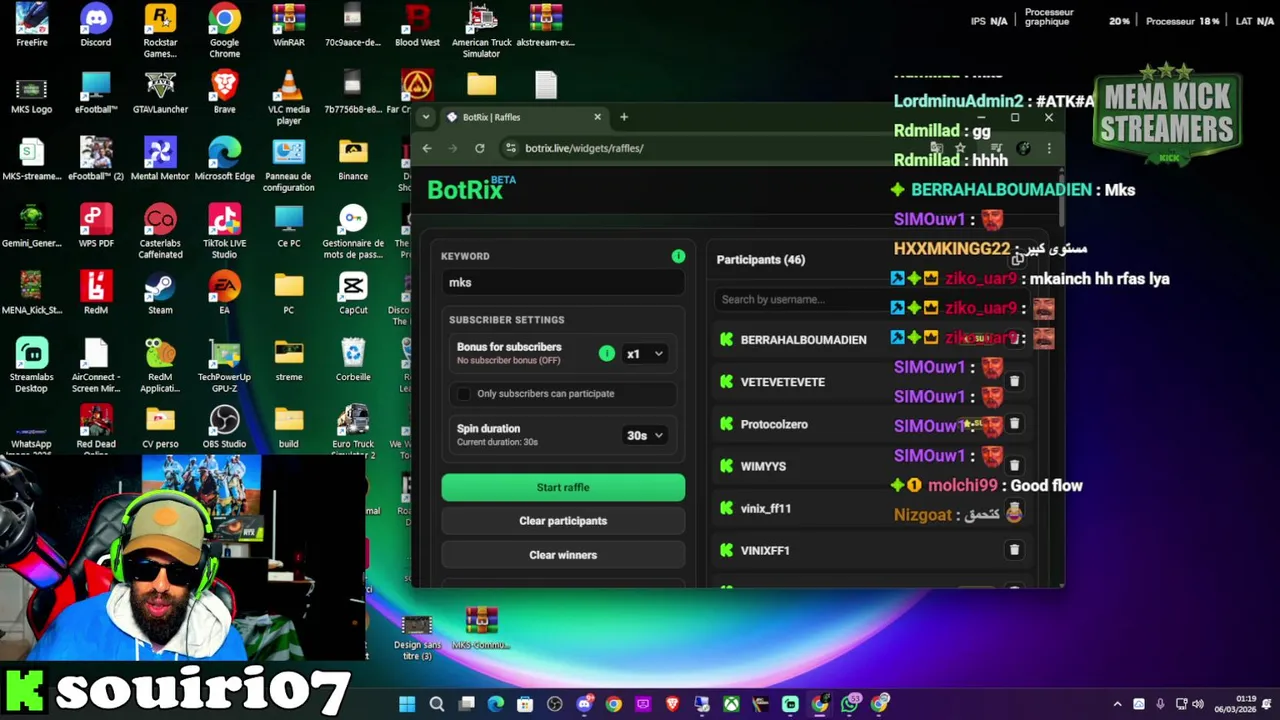The width and height of the screenshot is (1280, 720).
Task: Launch the FreeFire desktop shortcut
Action: point(32,26)
